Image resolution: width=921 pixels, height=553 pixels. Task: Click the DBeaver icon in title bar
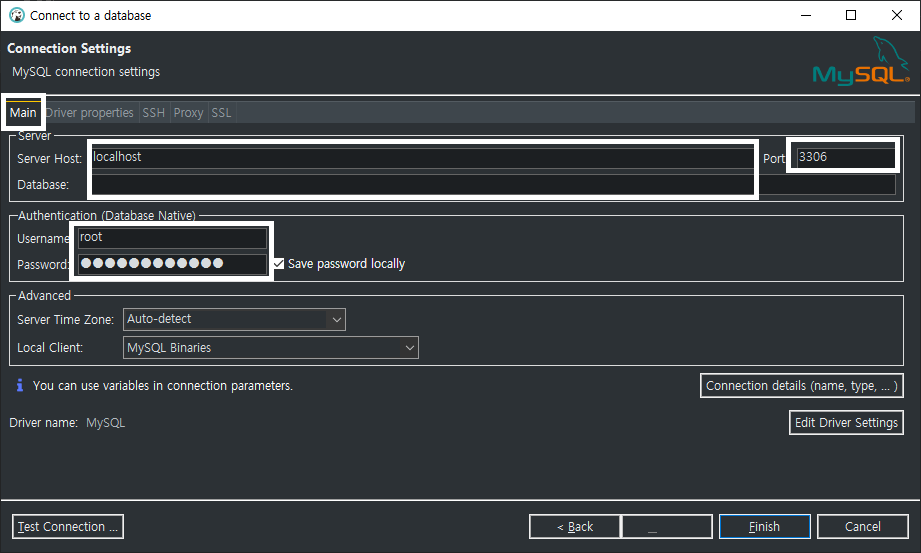coord(17,15)
